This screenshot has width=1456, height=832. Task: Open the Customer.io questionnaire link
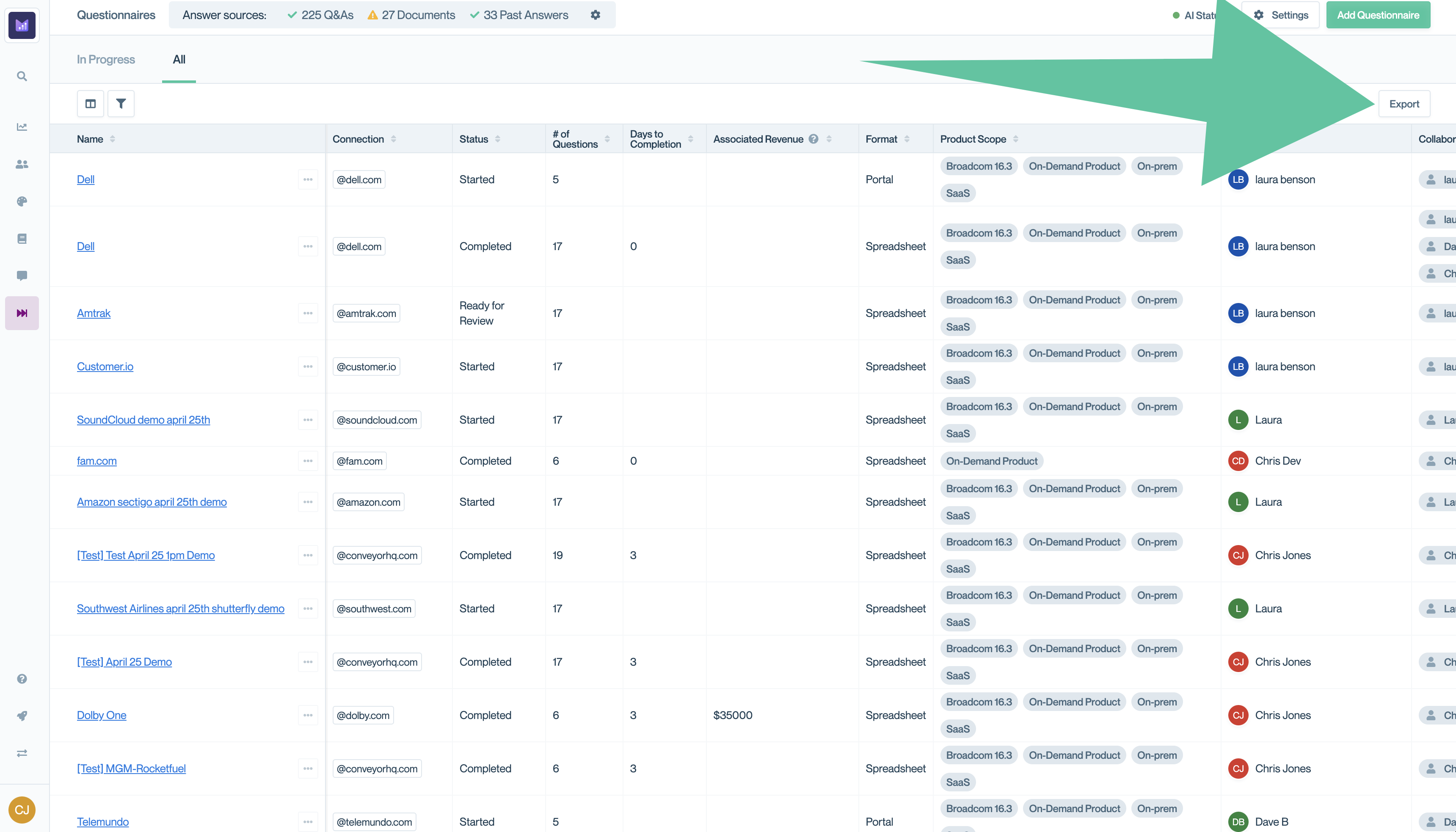click(105, 366)
